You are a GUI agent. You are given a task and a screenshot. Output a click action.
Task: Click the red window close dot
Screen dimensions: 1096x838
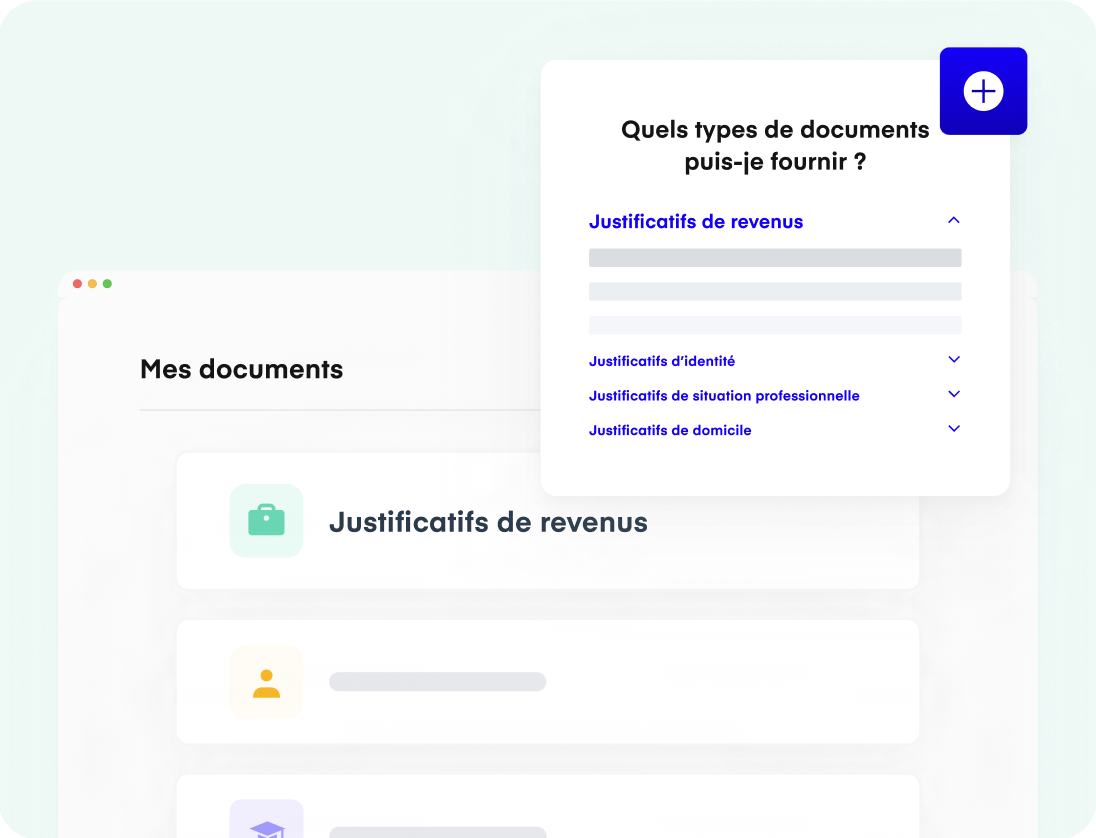tap(78, 284)
